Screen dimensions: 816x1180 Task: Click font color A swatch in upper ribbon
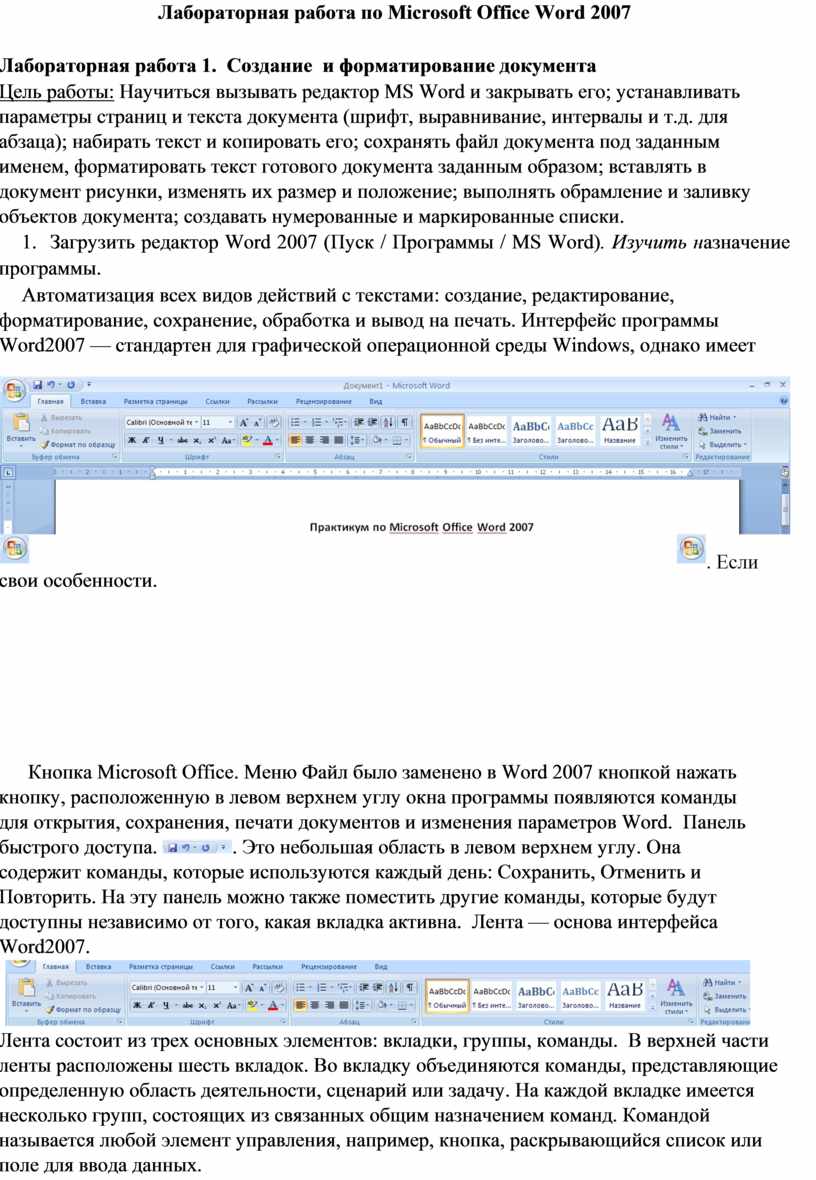pyautogui.click(x=269, y=440)
